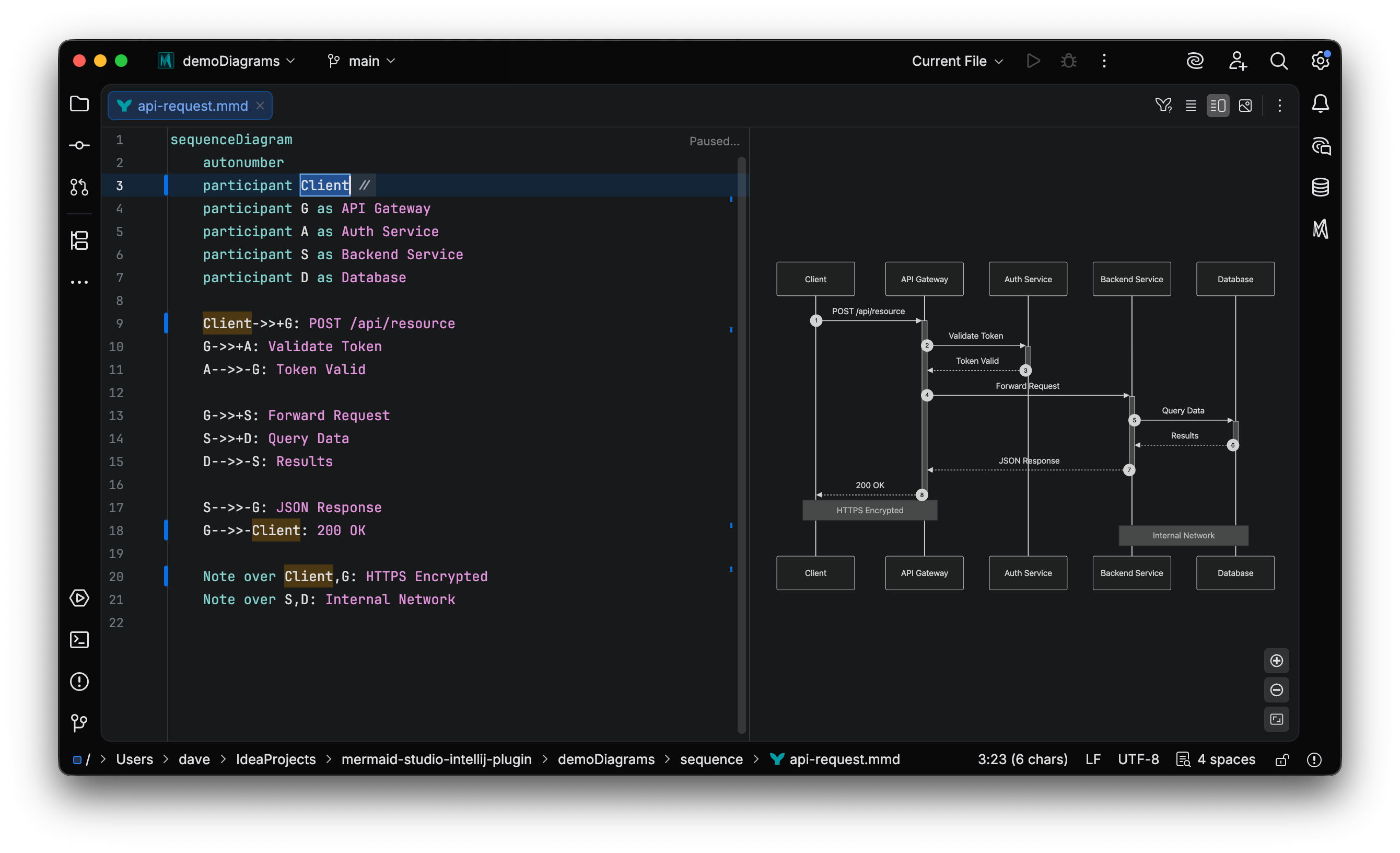
Task: Open the AI Chat tool window
Action: [x=1320, y=146]
